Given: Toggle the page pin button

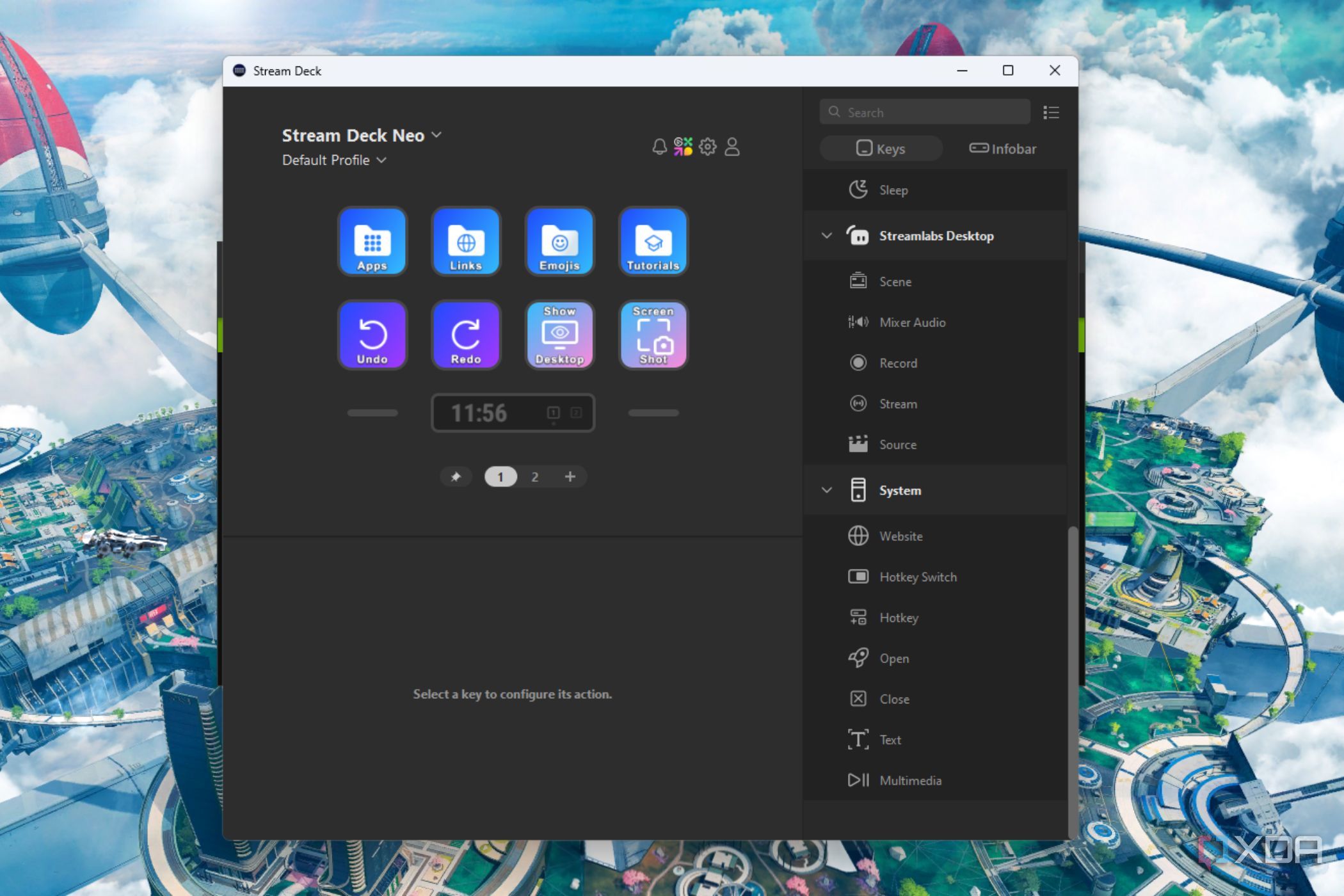Looking at the screenshot, I should tap(456, 477).
